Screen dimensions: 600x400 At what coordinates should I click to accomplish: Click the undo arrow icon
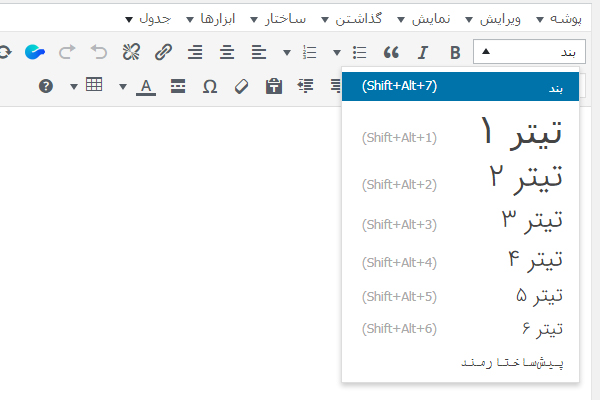(99, 52)
